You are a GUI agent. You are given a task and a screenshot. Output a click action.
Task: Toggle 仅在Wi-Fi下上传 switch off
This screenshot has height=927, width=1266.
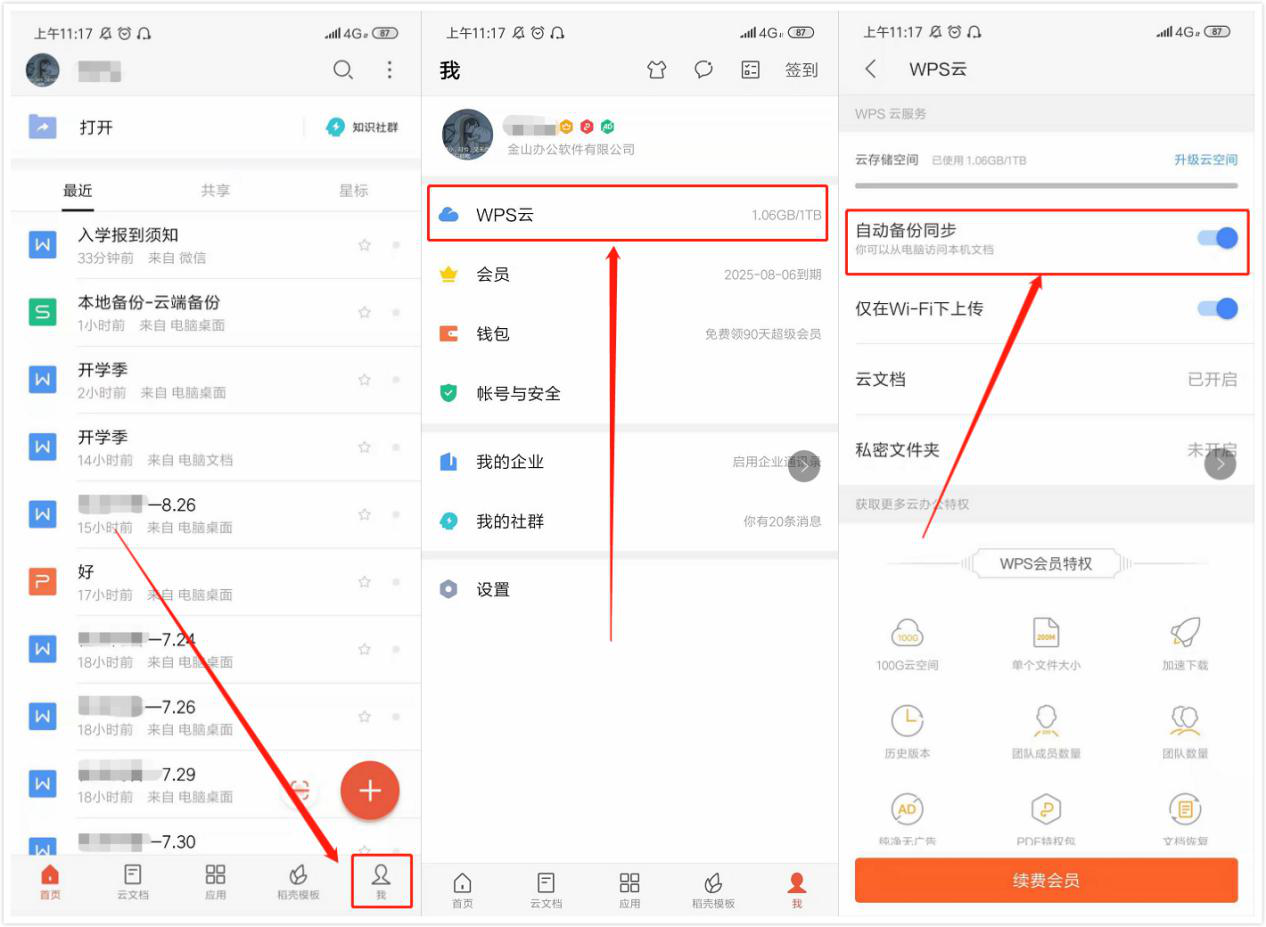[x=1217, y=309]
